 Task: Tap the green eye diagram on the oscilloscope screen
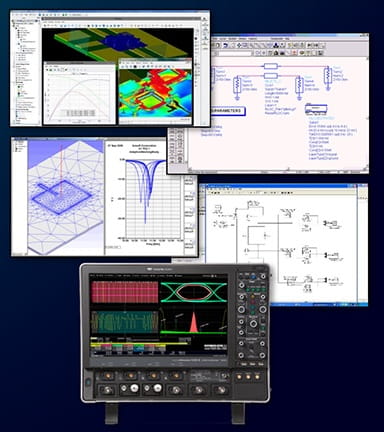pos(193,292)
